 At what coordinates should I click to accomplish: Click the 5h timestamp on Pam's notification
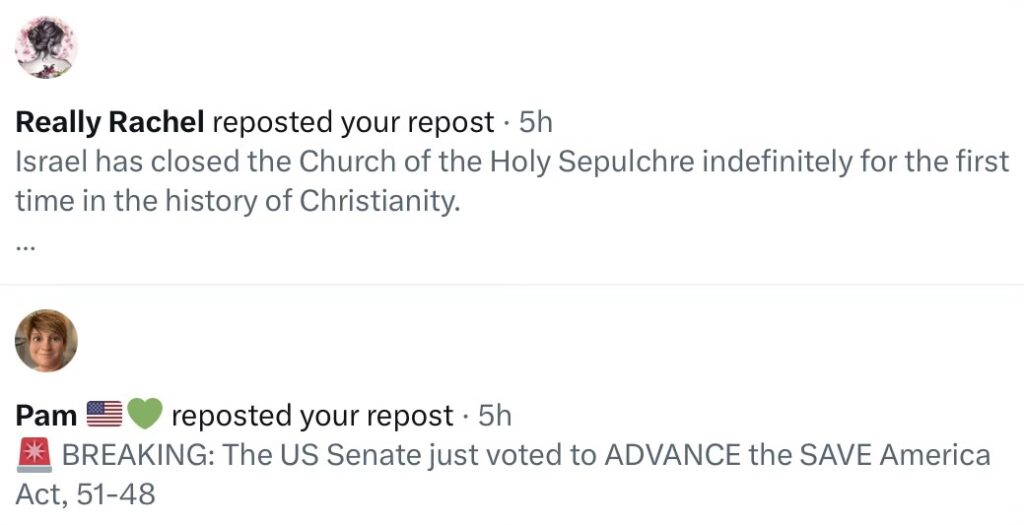pyautogui.click(x=495, y=415)
